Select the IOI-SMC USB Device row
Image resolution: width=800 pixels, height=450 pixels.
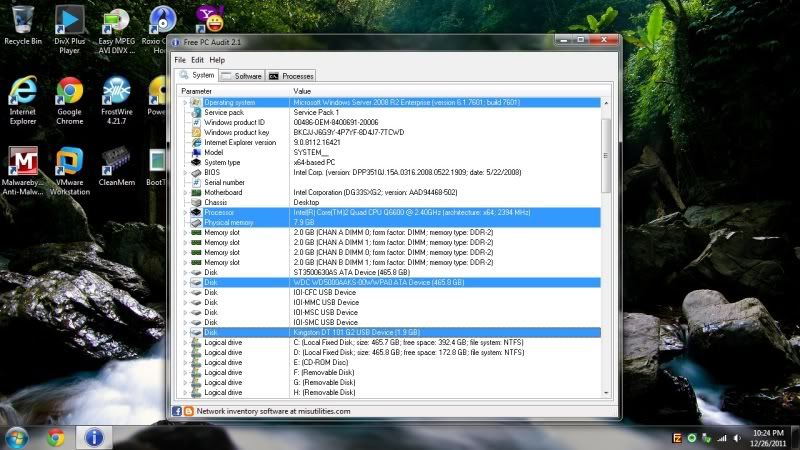391,322
